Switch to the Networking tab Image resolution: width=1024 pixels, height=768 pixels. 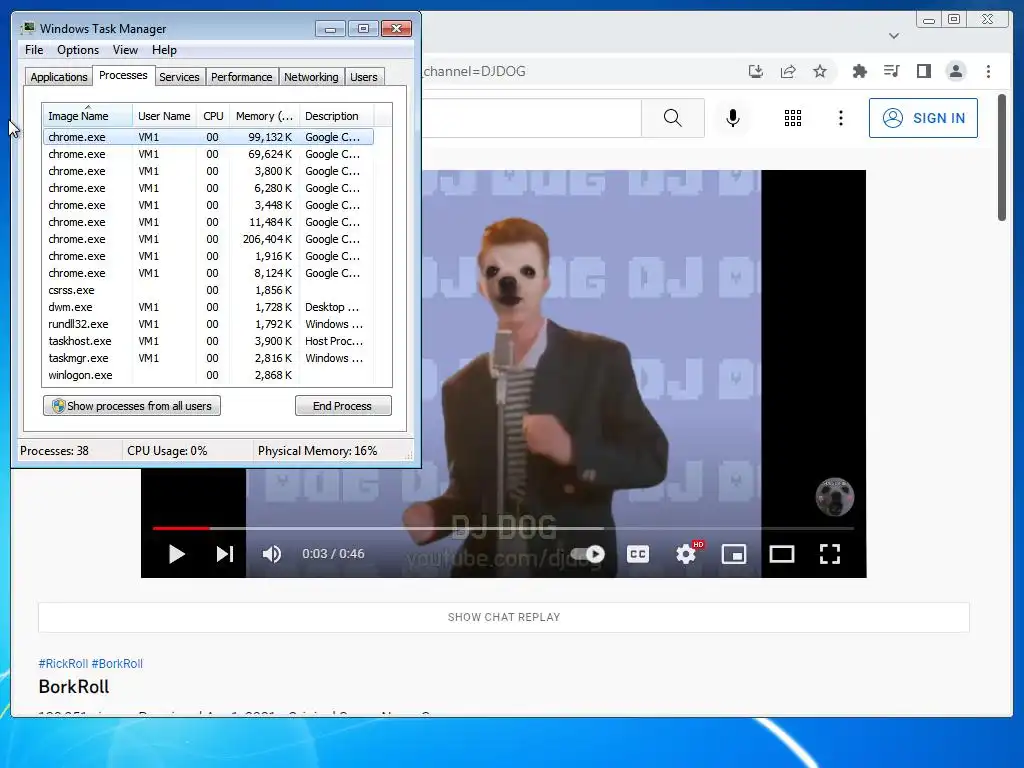coord(311,77)
